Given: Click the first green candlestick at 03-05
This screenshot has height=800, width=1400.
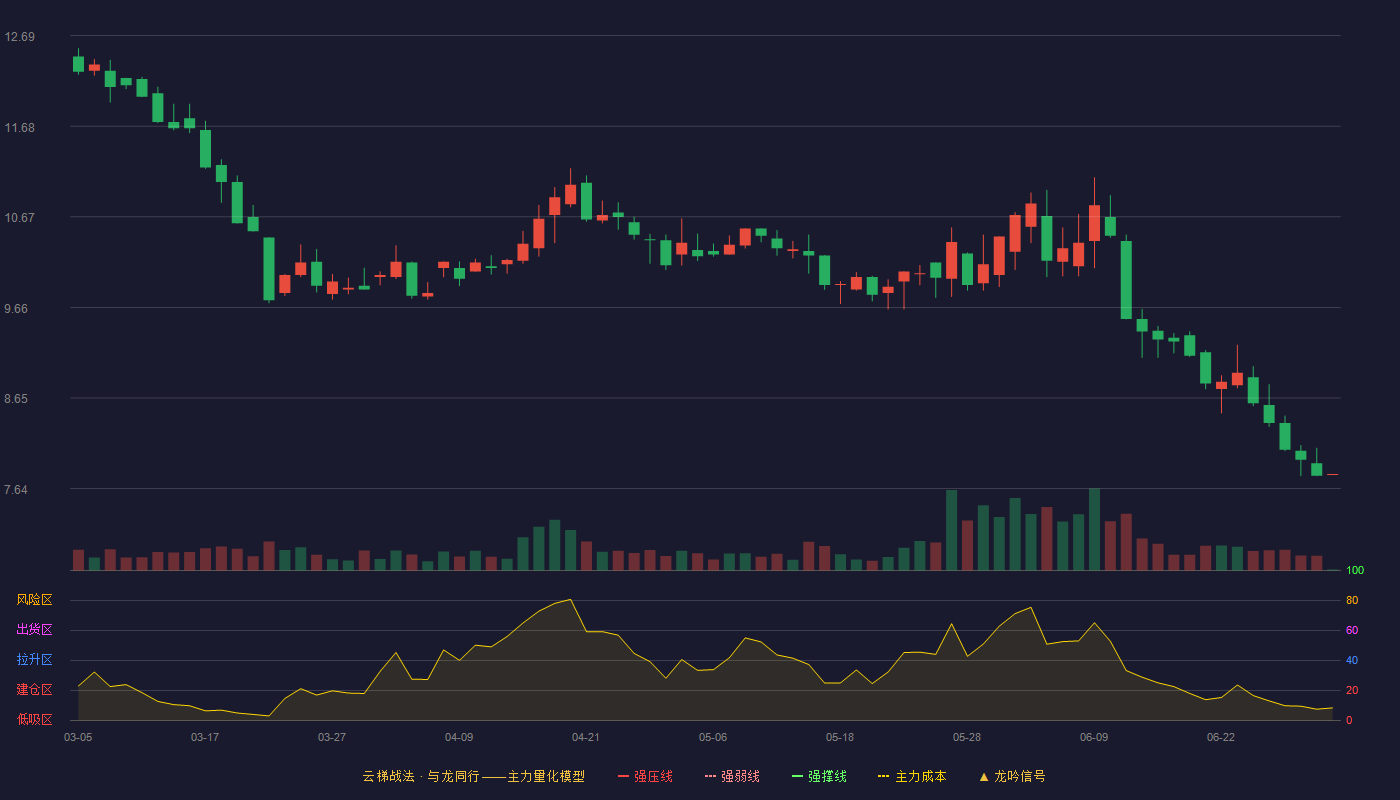Looking at the screenshot, I should pos(78,64).
